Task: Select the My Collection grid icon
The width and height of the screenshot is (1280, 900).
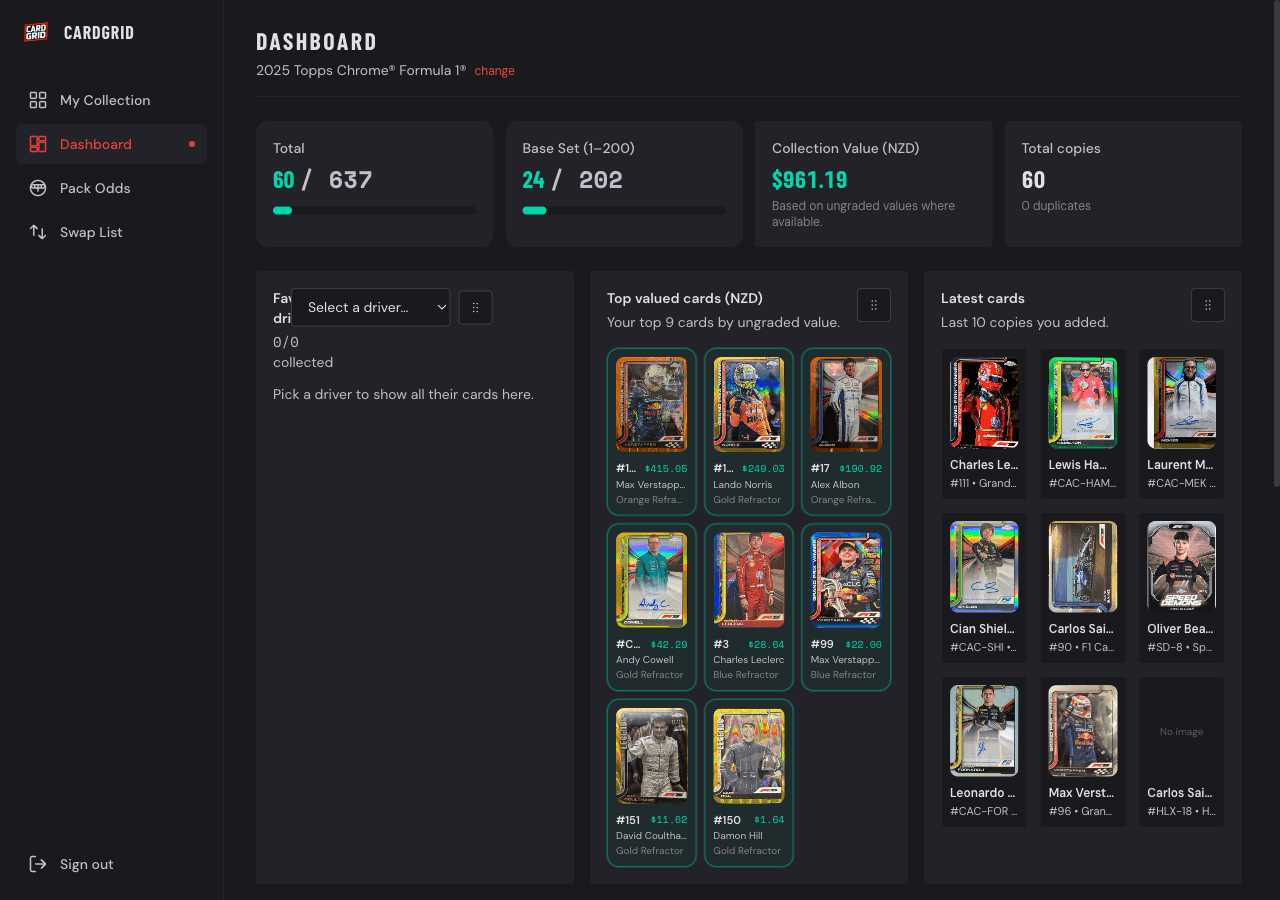Action: click(38, 100)
